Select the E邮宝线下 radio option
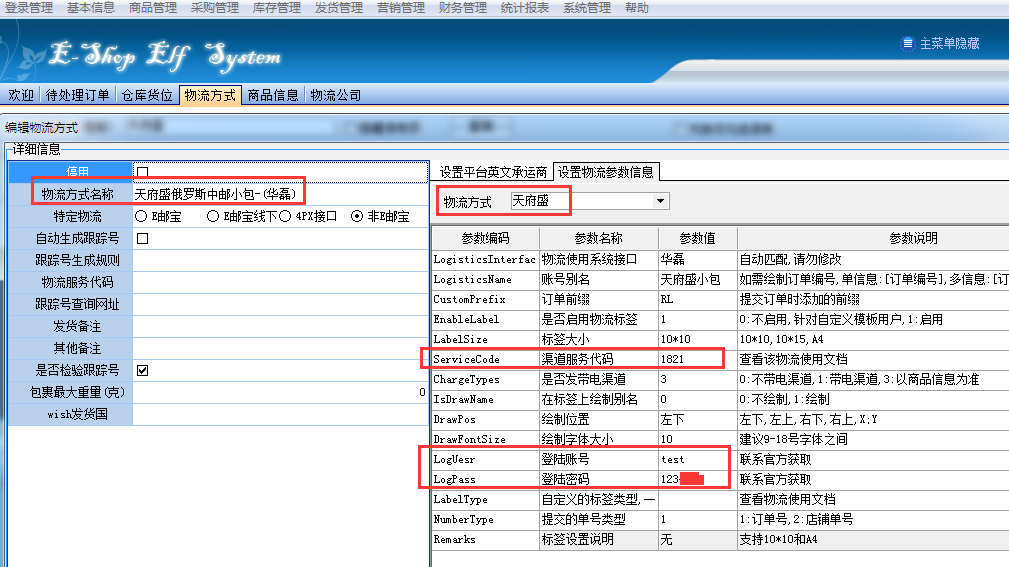 pyautogui.click(x=213, y=217)
